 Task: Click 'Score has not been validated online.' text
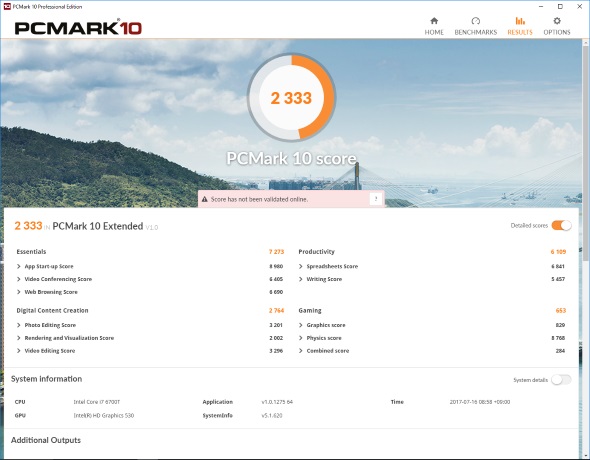(259, 199)
